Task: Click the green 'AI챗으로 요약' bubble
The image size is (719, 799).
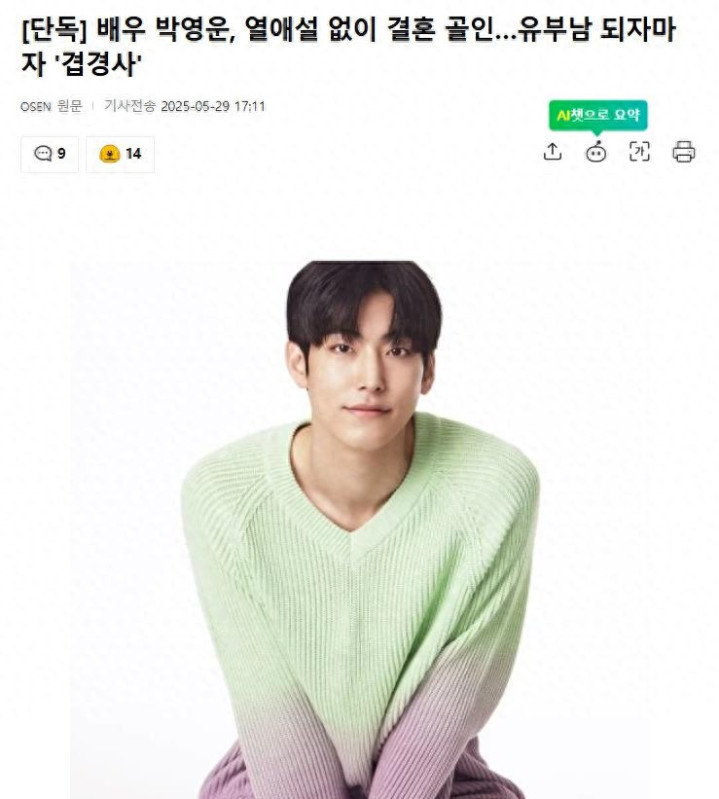Action: pyautogui.click(x=598, y=116)
